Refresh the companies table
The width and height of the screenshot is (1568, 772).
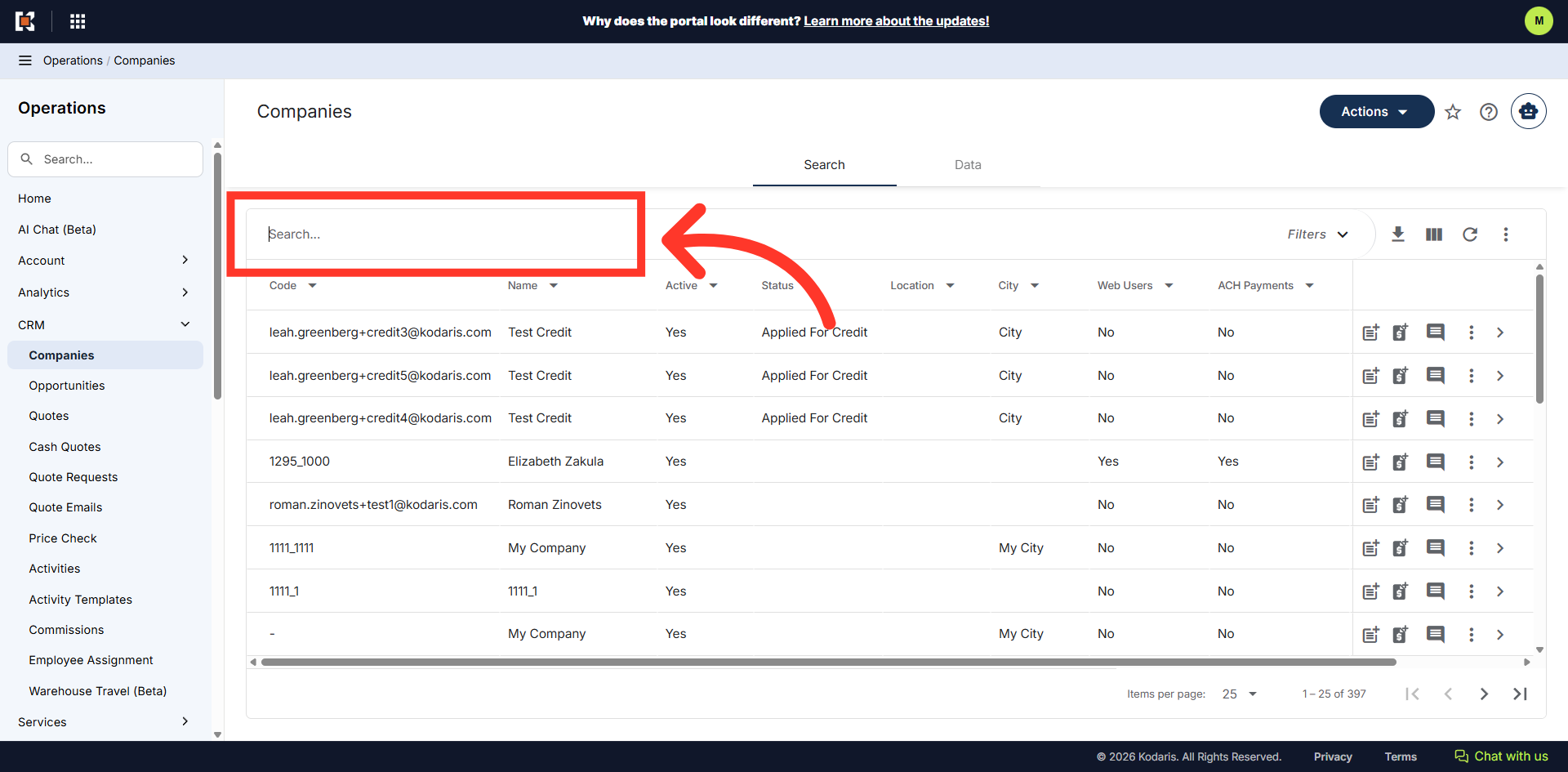1470,234
